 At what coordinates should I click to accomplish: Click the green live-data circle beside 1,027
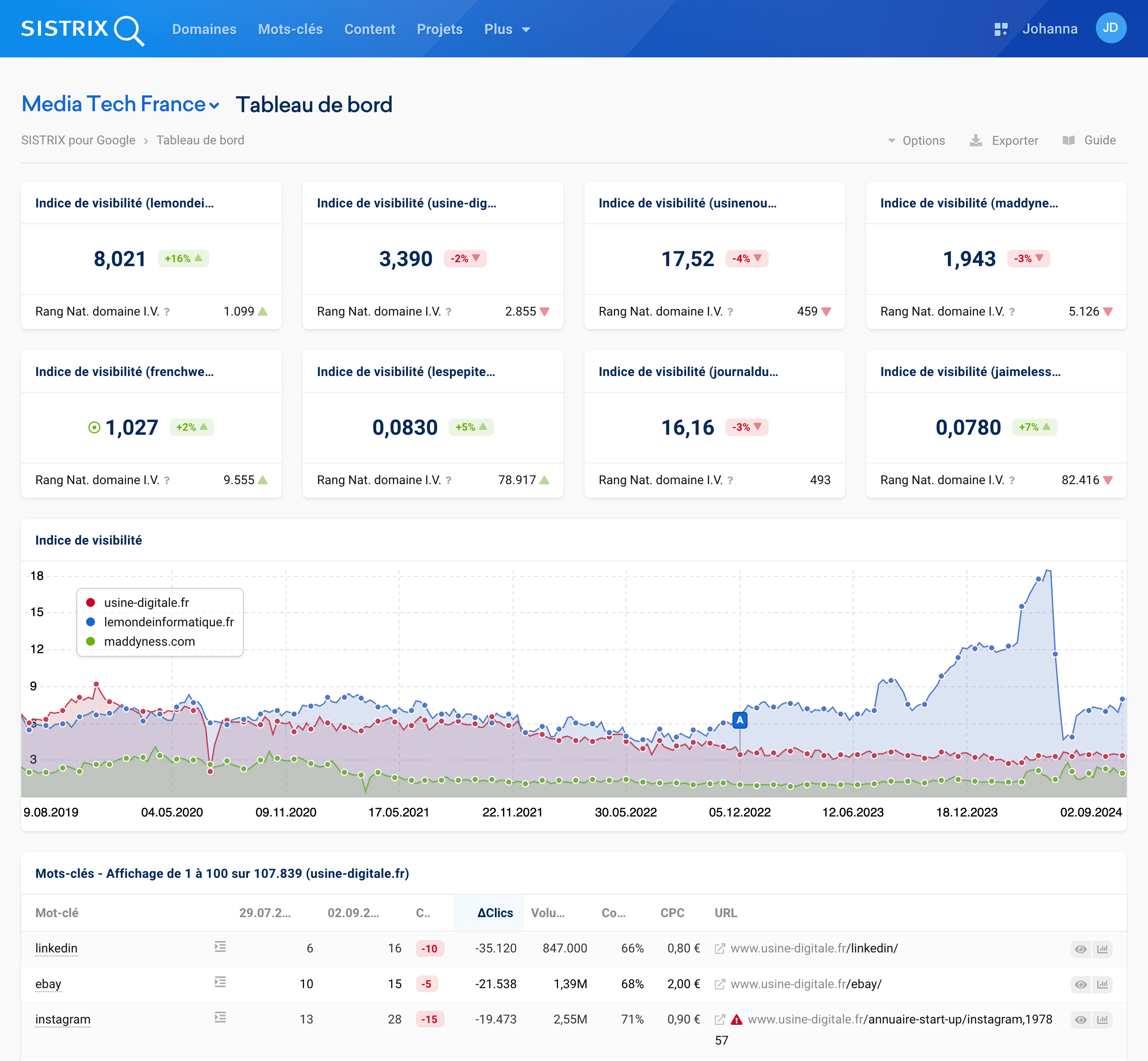(x=94, y=428)
